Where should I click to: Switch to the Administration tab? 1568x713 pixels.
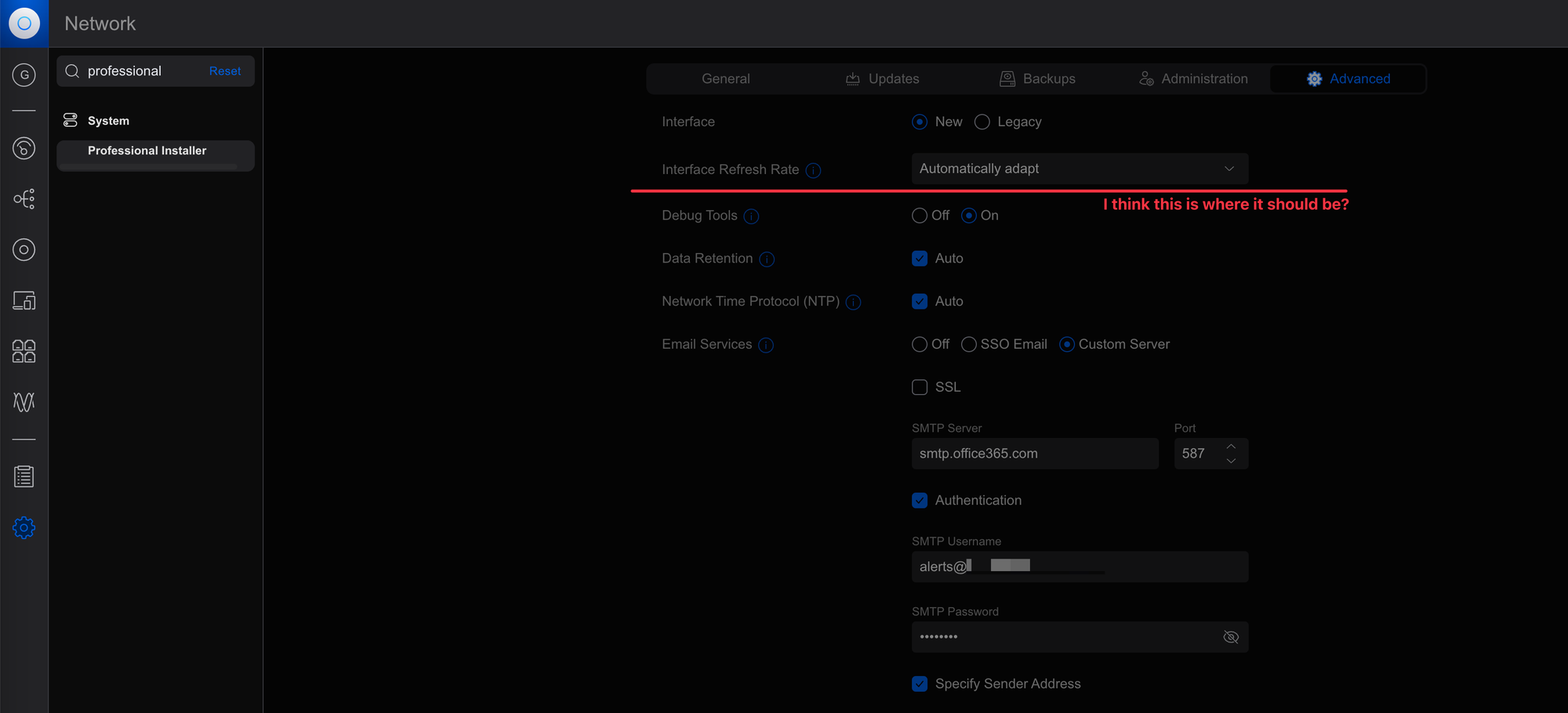(x=1193, y=79)
